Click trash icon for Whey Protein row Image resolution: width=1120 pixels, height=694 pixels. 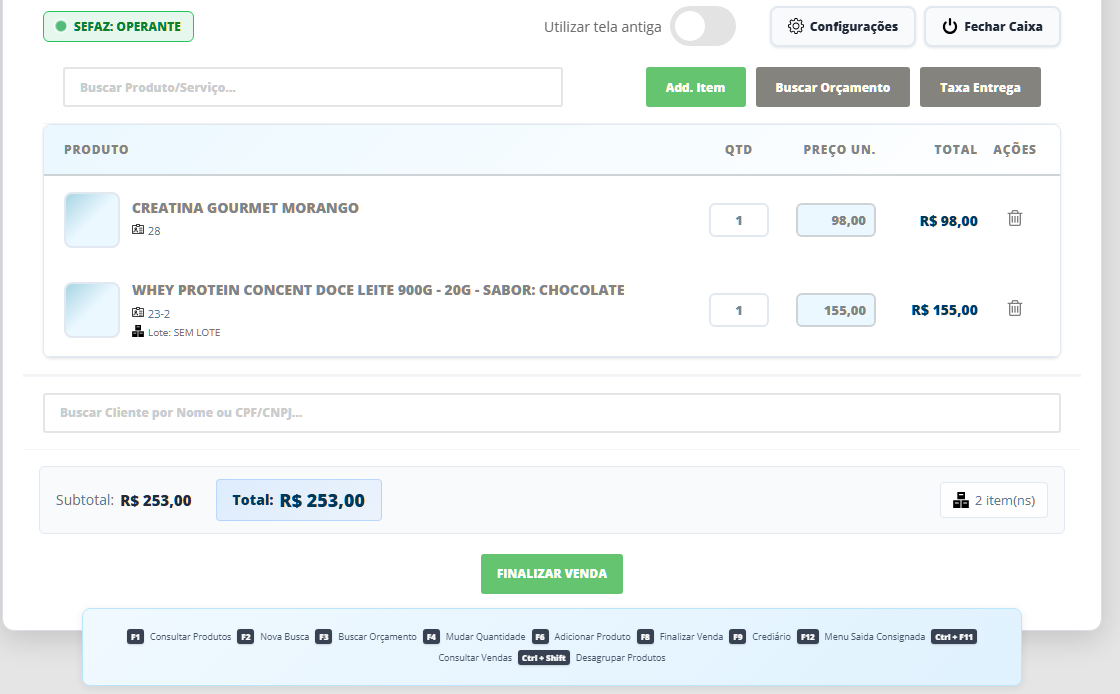coord(1014,308)
